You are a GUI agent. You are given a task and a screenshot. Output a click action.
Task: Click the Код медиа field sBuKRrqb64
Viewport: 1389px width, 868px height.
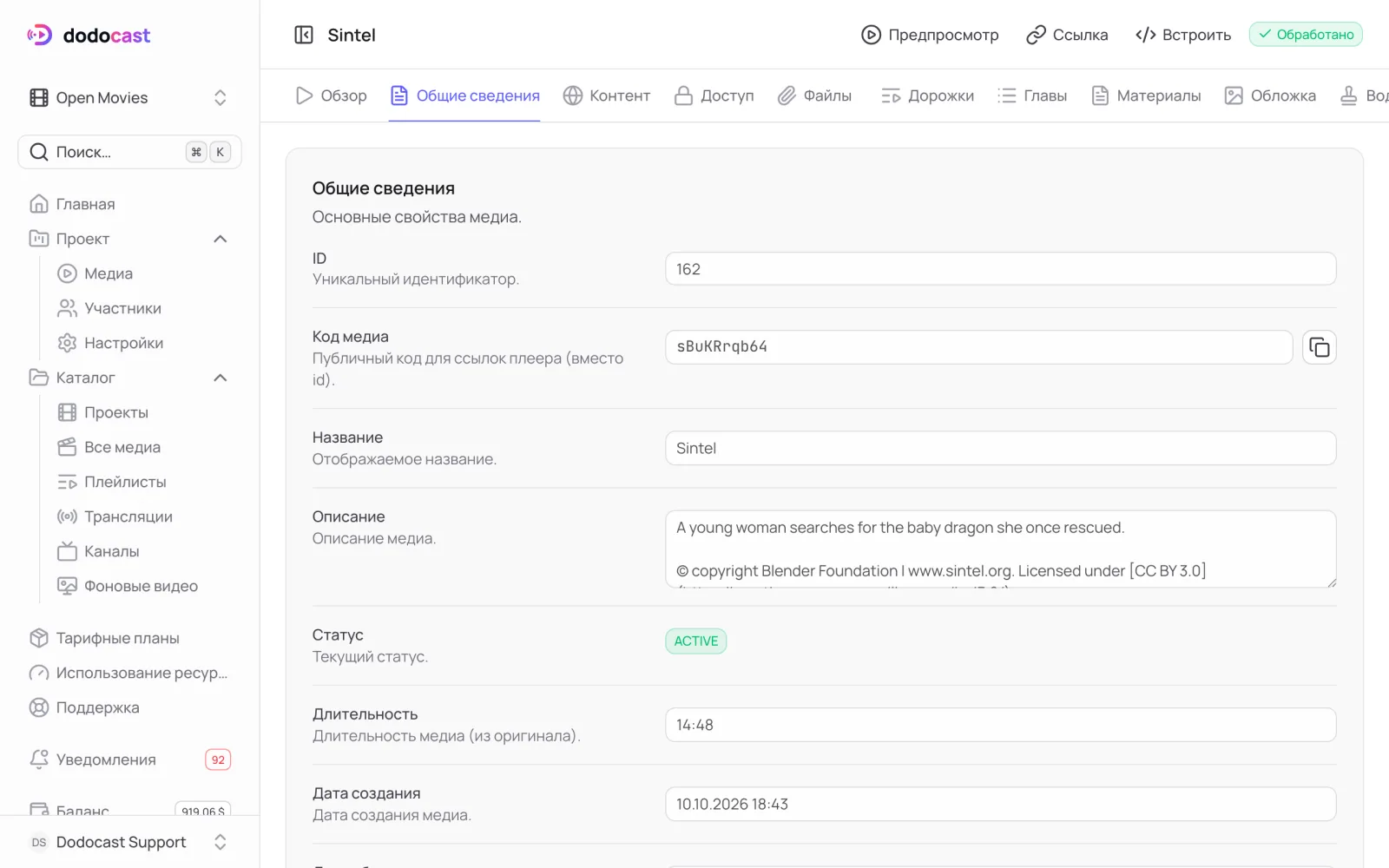[x=978, y=347]
